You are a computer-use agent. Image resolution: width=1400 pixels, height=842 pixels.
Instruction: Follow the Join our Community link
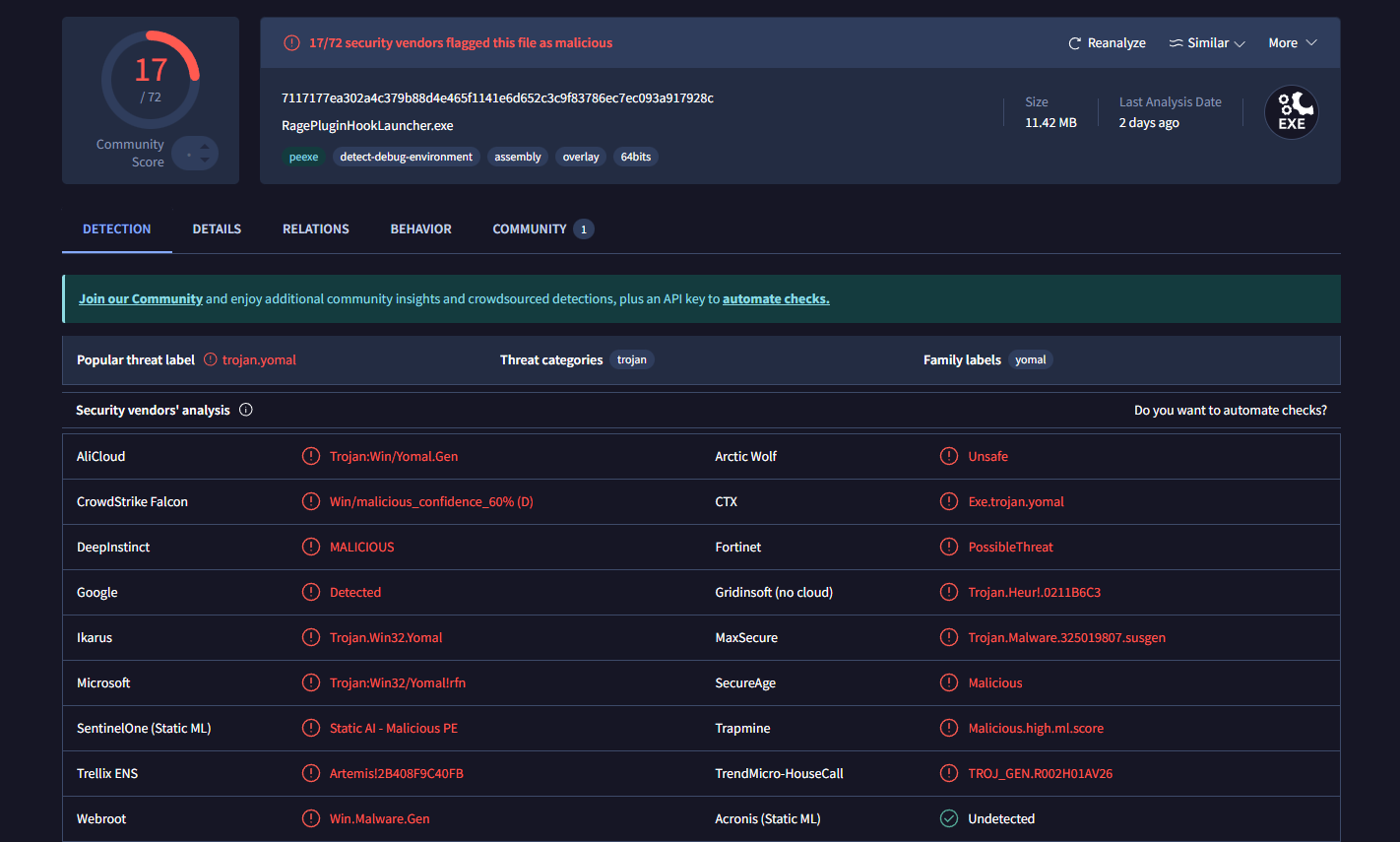(141, 298)
